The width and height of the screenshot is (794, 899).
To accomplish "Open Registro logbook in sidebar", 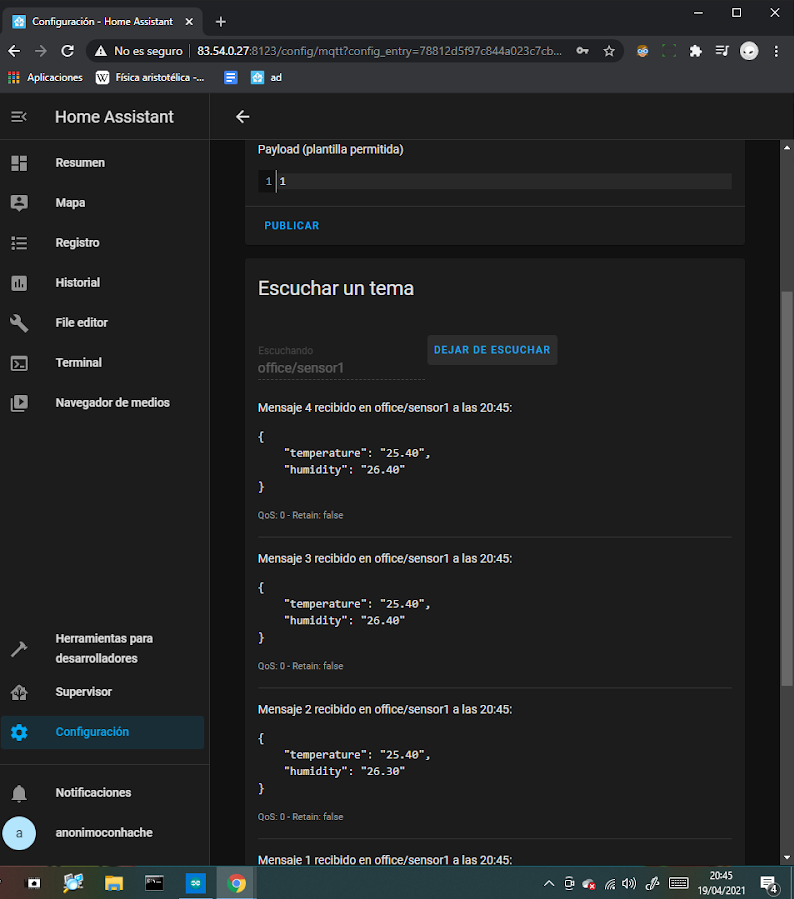I will point(77,243).
